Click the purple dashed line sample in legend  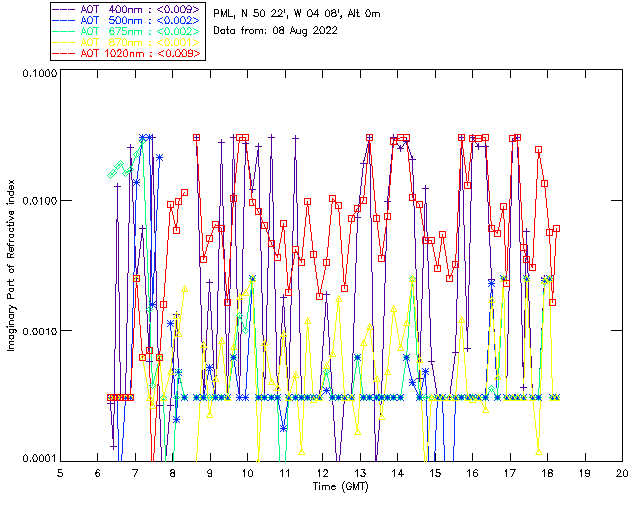pyautogui.click(x=64, y=9)
